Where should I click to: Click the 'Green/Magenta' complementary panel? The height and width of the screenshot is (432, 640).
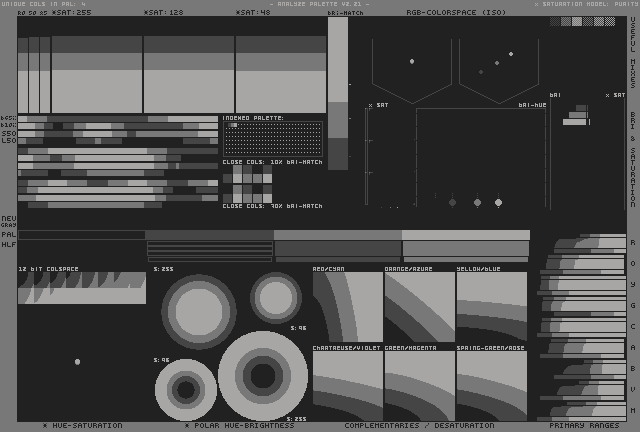click(x=420, y=386)
